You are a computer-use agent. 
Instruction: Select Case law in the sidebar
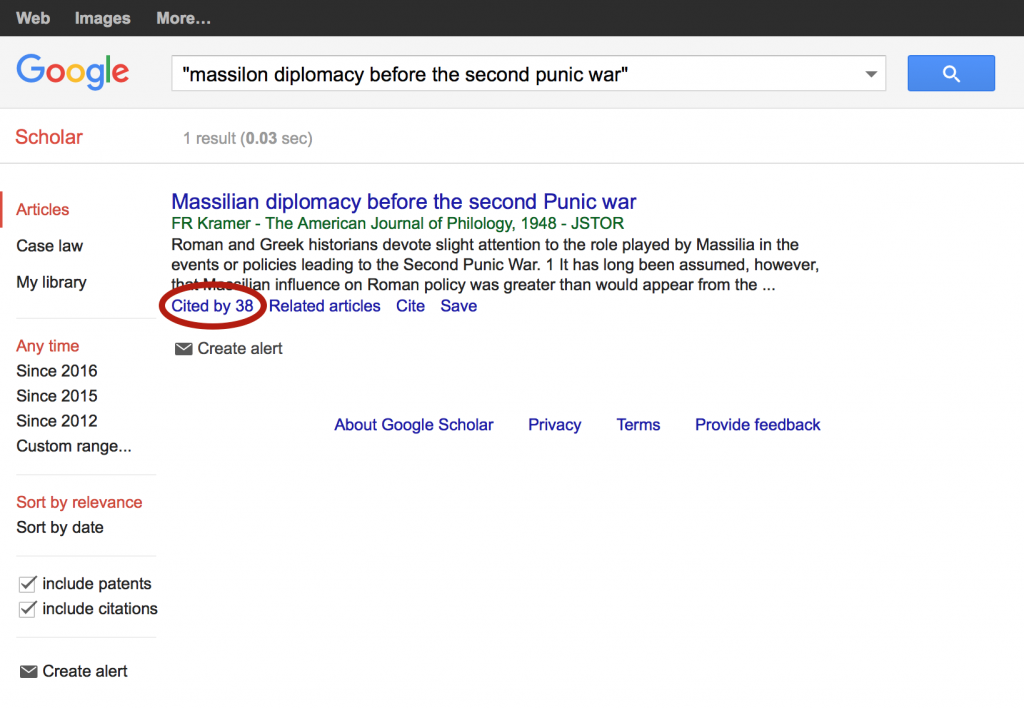(x=48, y=245)
